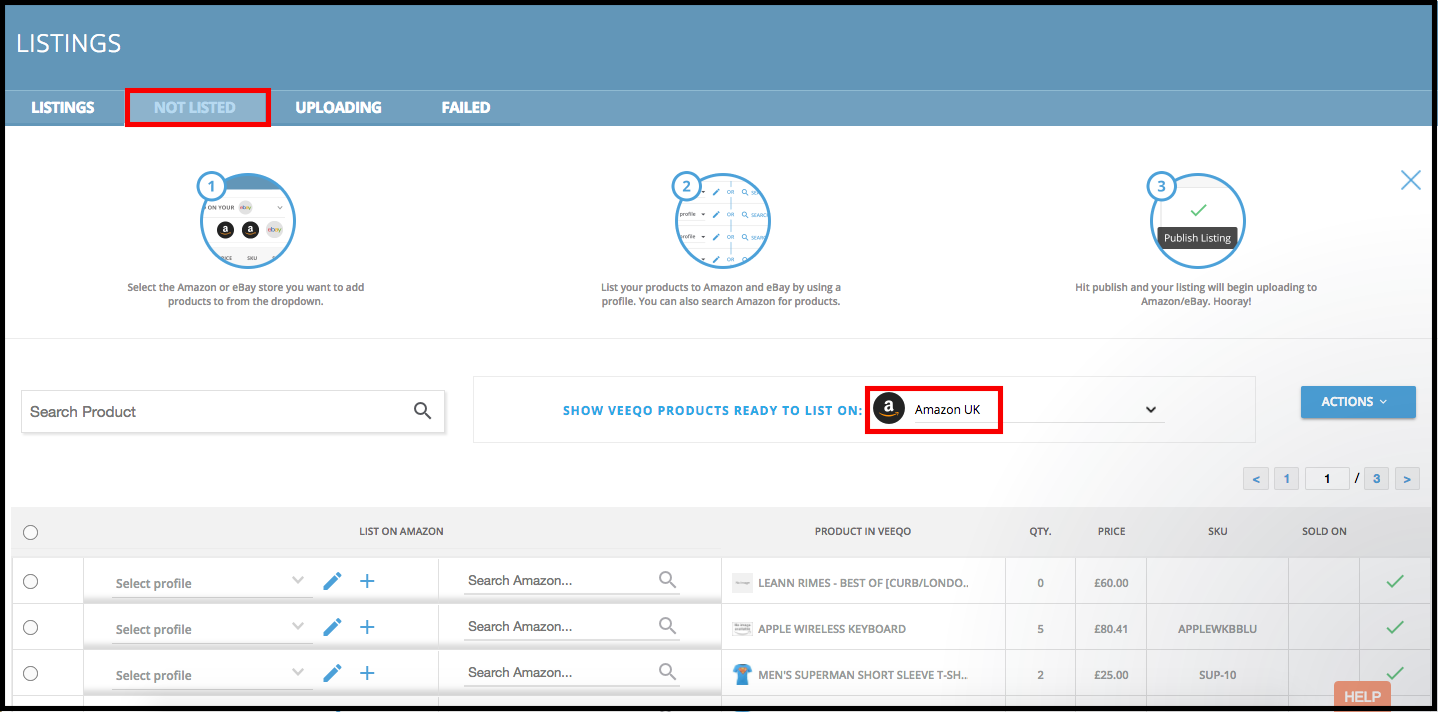
Task: Expand Select profile for Superman T-shirt row
Action: [x=211, y=675]
